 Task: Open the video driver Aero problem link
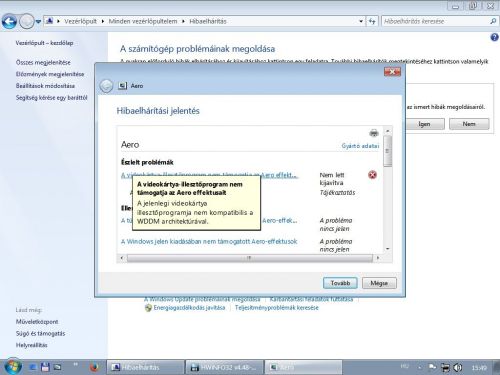209,175
